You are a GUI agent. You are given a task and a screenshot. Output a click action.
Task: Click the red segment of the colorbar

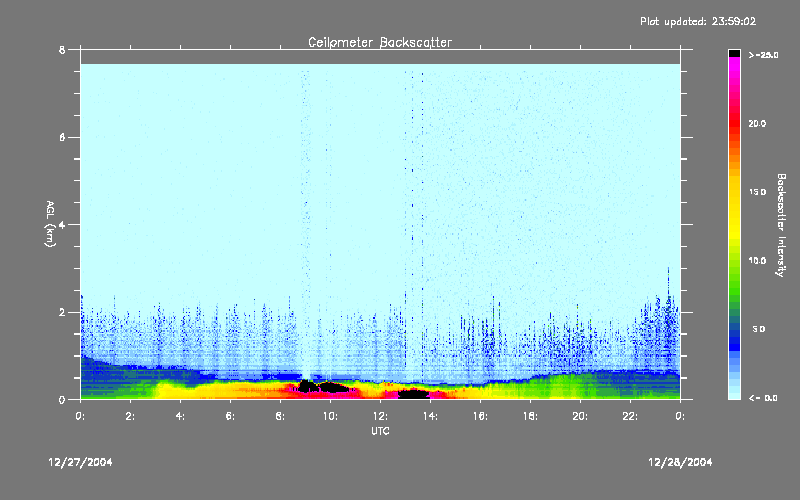(734, 125)
